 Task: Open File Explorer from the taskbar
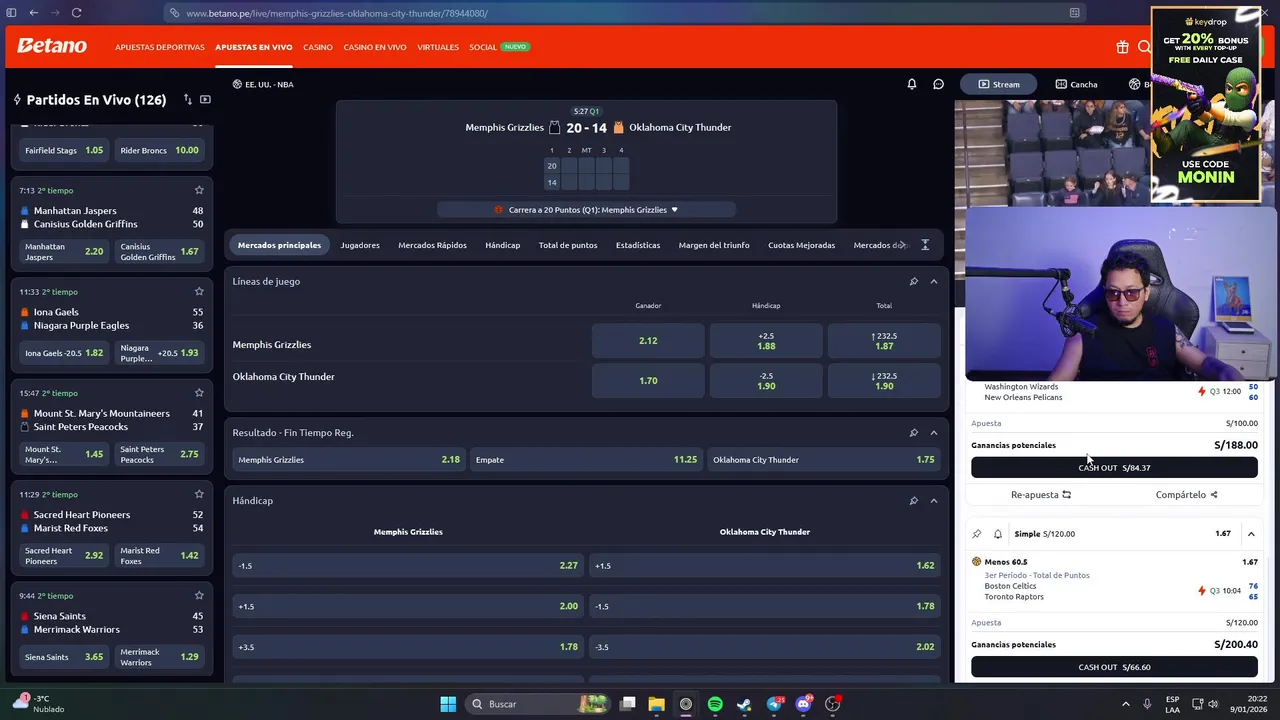click(656, 704)
